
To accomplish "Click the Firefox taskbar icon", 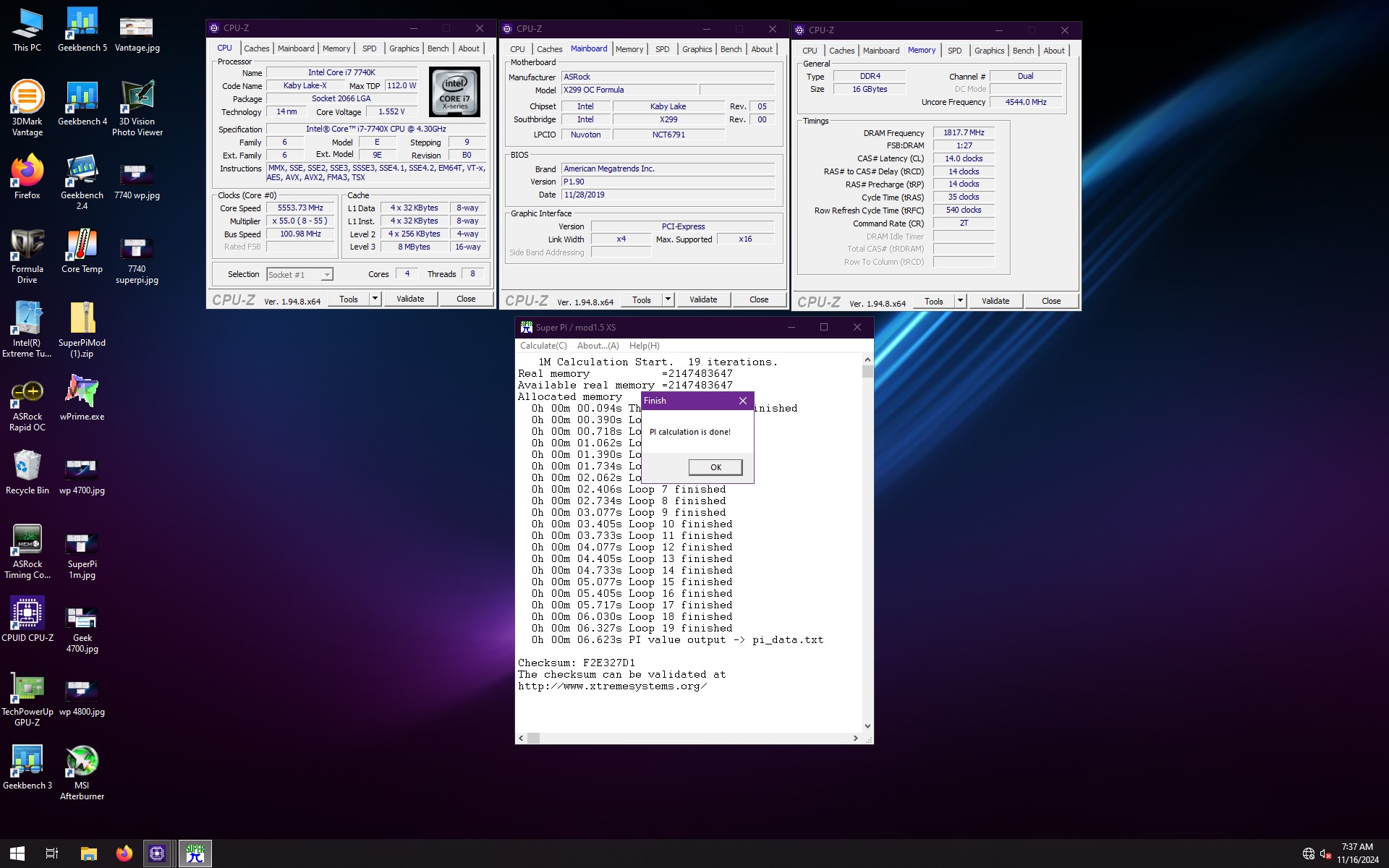I will 124,854.
